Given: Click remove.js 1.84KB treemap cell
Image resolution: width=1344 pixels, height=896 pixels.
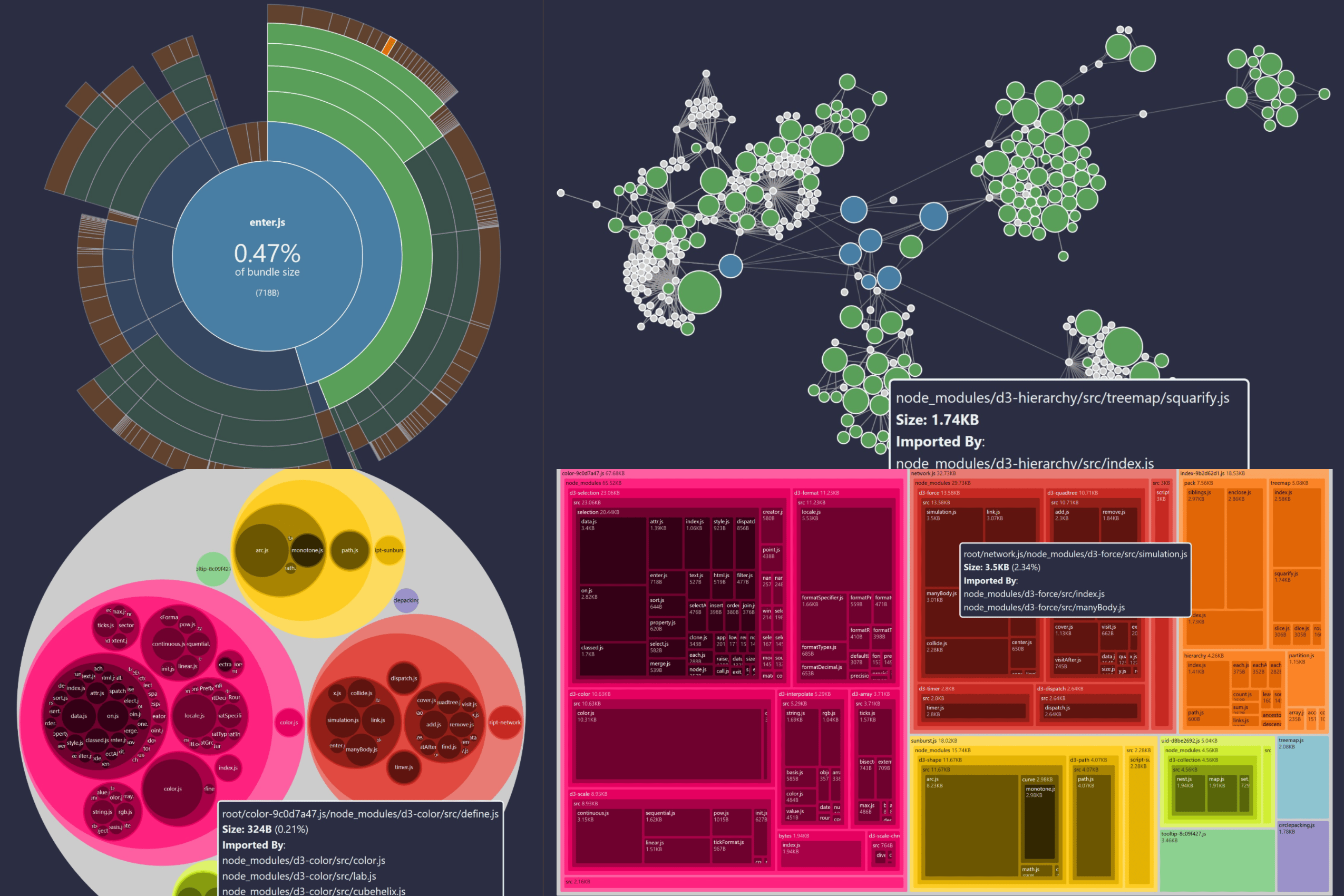Looking at the screenshot, I should point(1119,524).
